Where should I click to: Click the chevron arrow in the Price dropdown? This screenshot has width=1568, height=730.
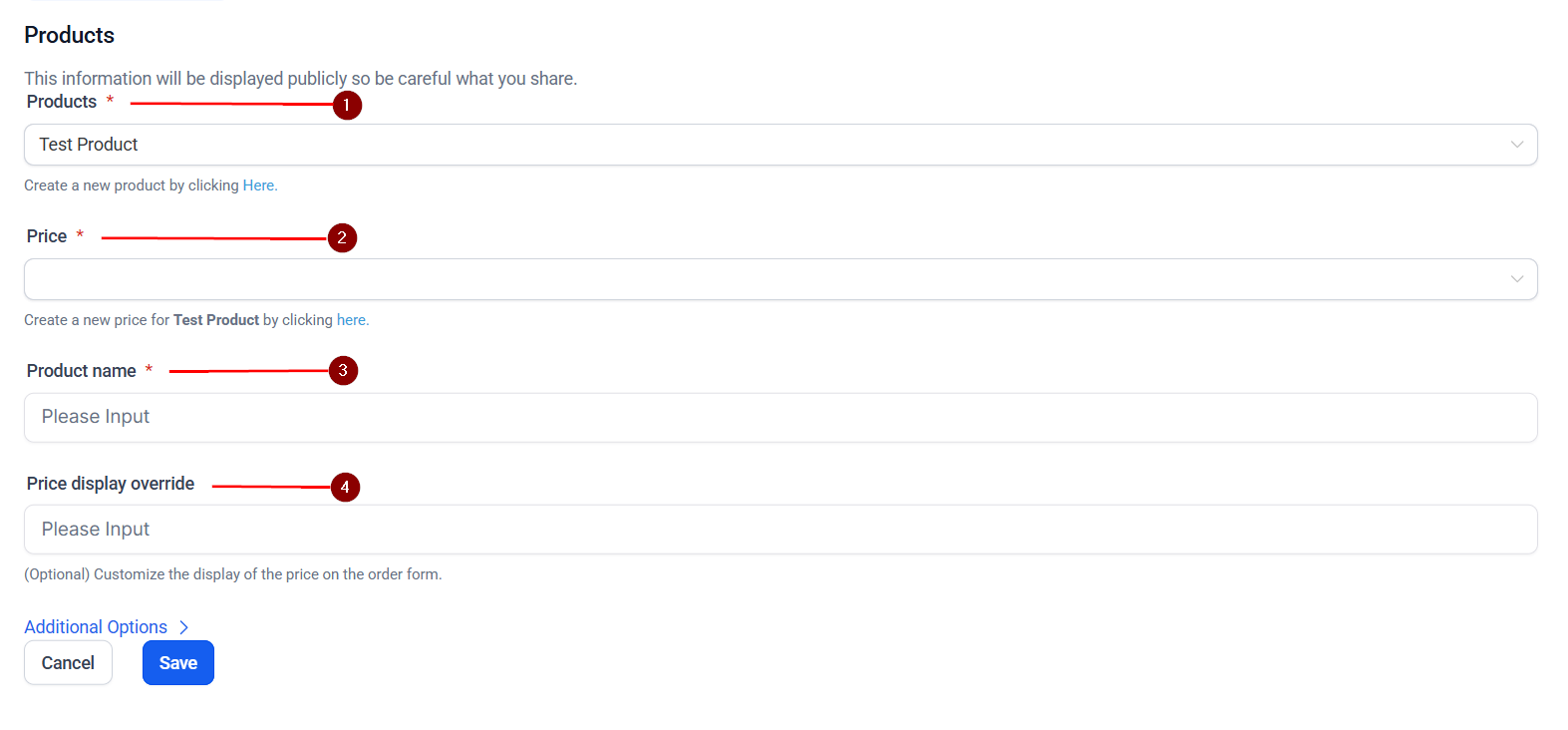click(1516, 279)
